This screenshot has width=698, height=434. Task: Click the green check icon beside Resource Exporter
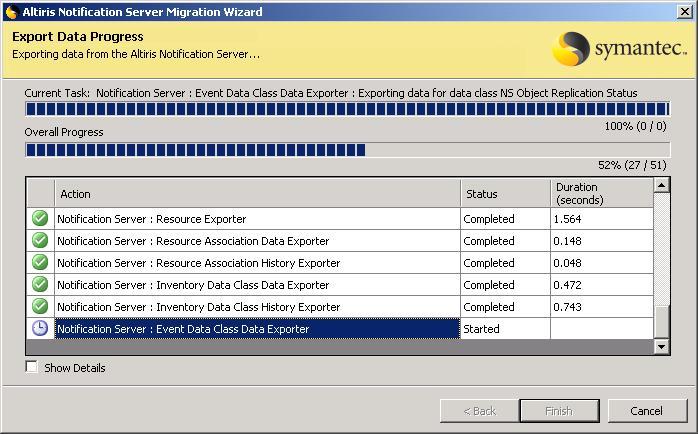point(40,219)
